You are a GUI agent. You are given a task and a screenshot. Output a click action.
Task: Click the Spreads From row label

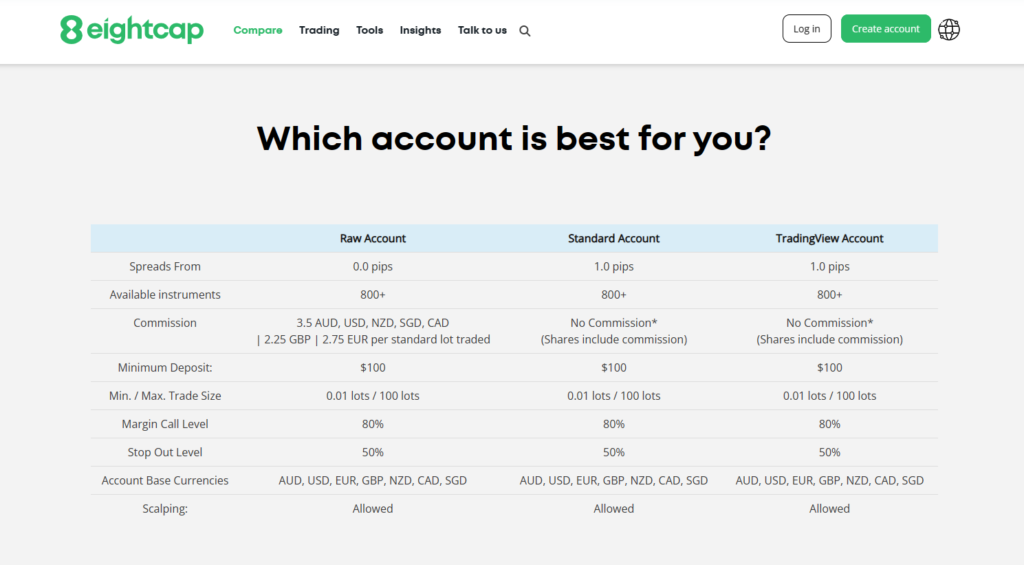(165, 267)
